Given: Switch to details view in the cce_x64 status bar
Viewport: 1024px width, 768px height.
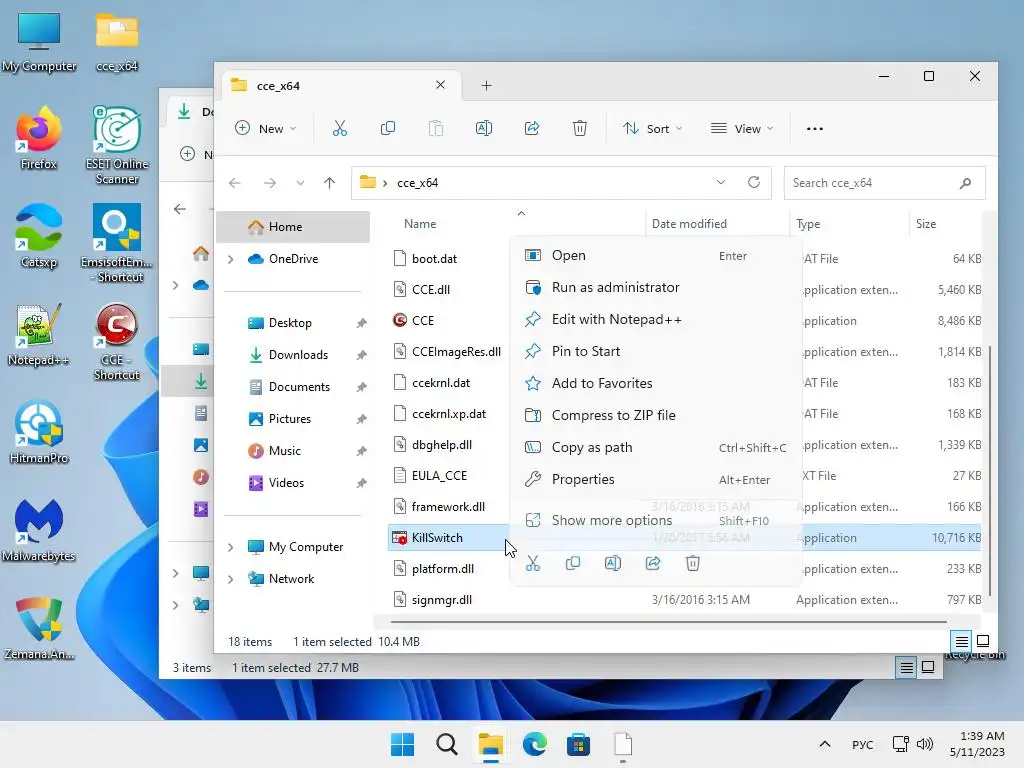Looking at the screenshot, I should click(962, 641).
